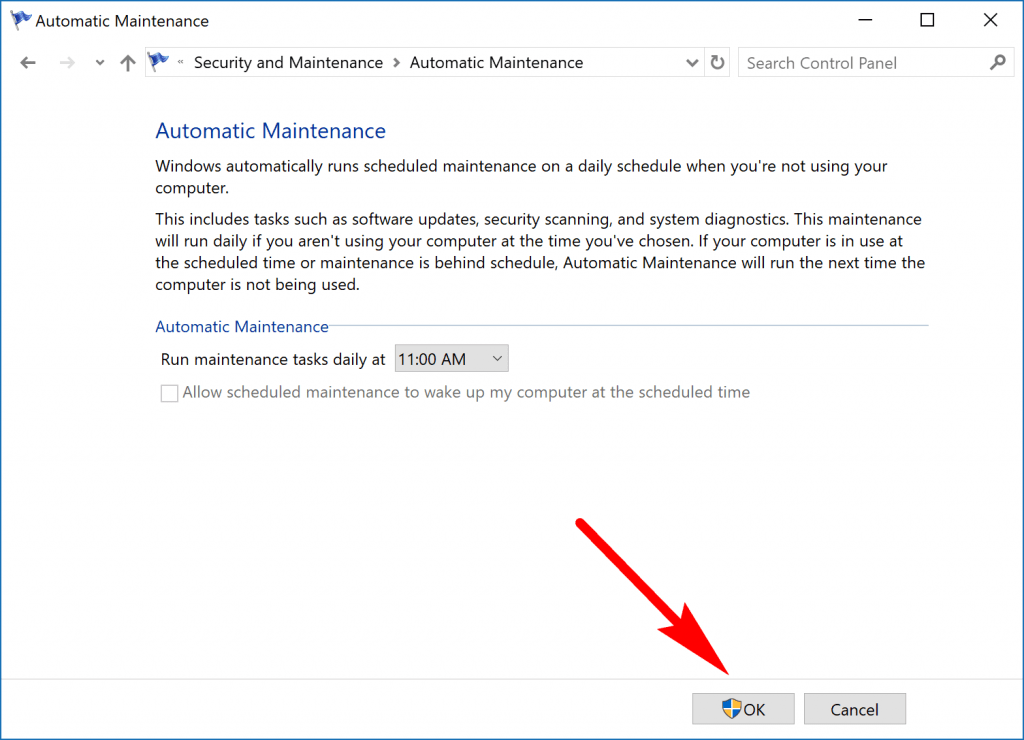Click the forward navigation arrow
1024x740 pixels.
coord(67,62)
